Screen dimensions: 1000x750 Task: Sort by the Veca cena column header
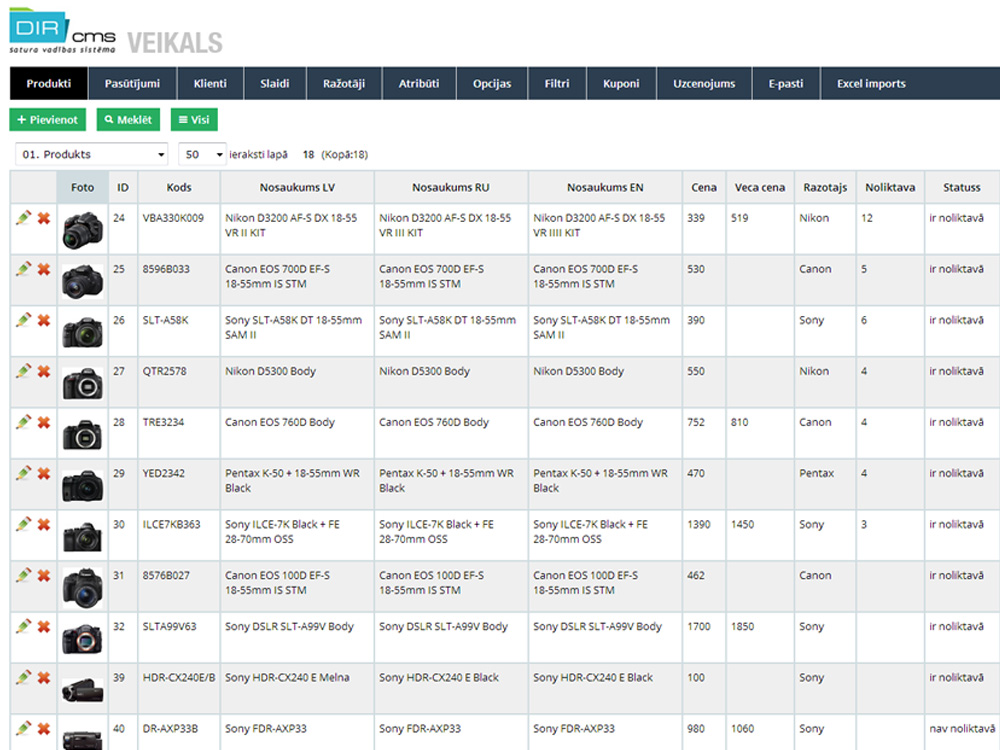point(760,188)
